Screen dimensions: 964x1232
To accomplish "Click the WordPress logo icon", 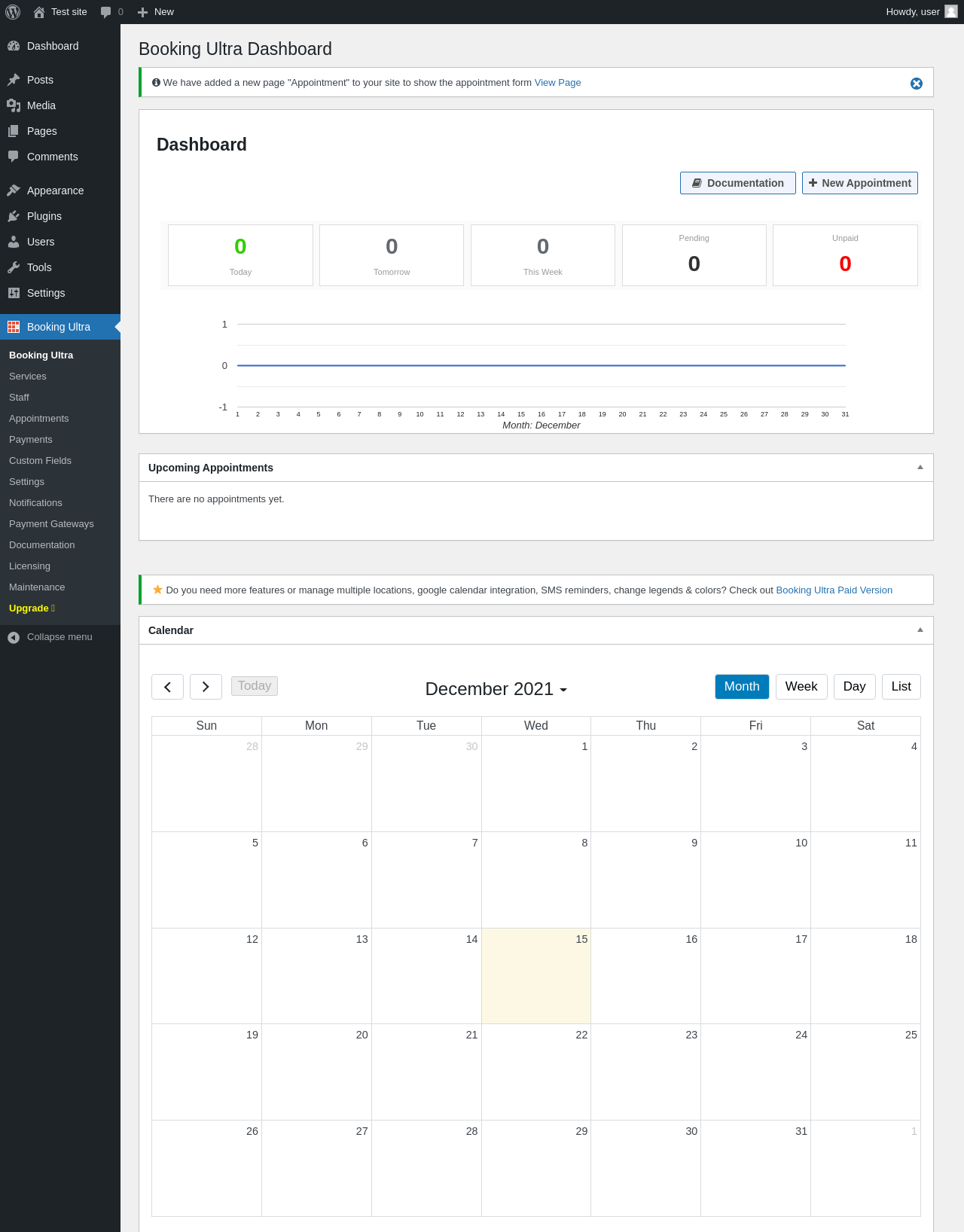I will tap(13, 12).
